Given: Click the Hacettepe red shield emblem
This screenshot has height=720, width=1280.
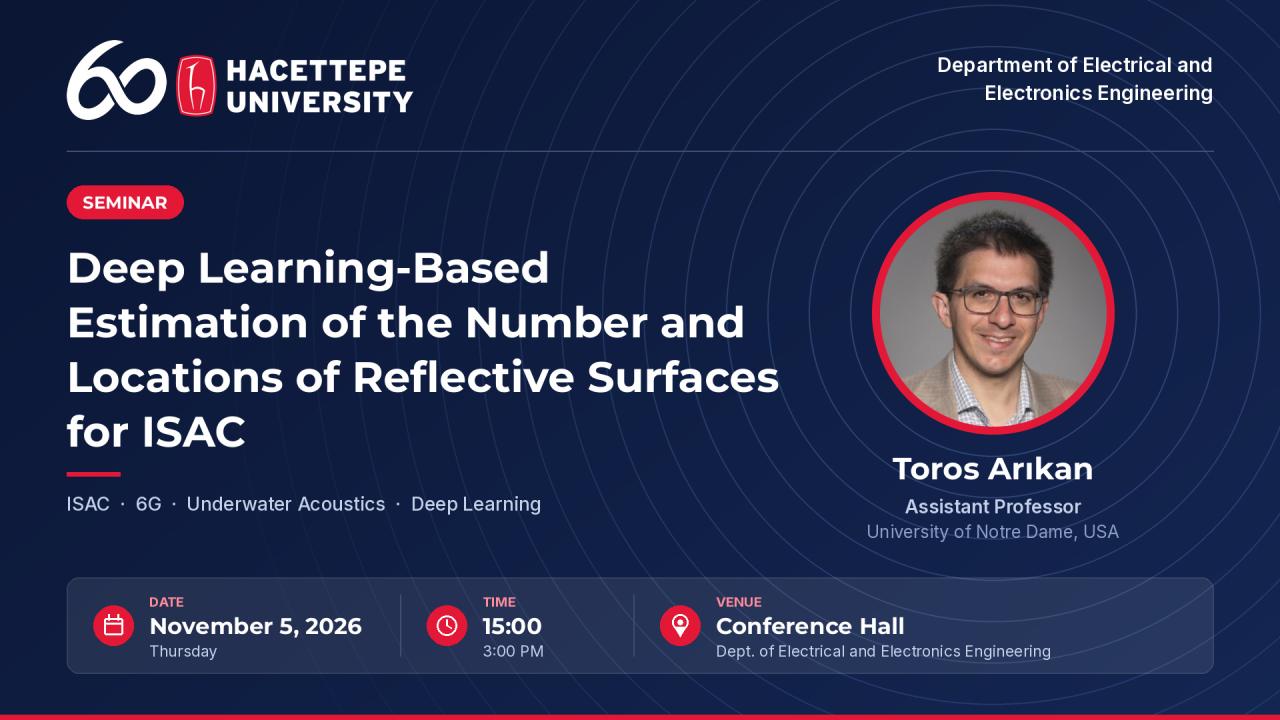Looking at the screenshot, I should tap(196, 85).
